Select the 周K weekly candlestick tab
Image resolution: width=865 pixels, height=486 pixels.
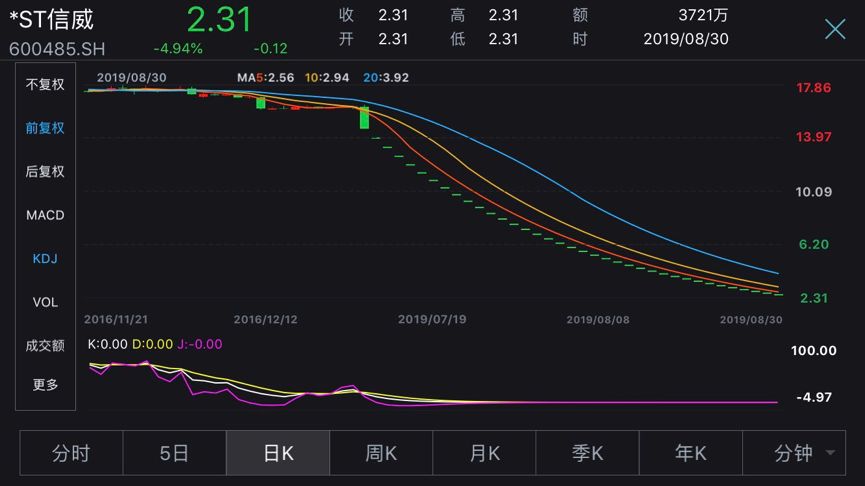point(381,453)
